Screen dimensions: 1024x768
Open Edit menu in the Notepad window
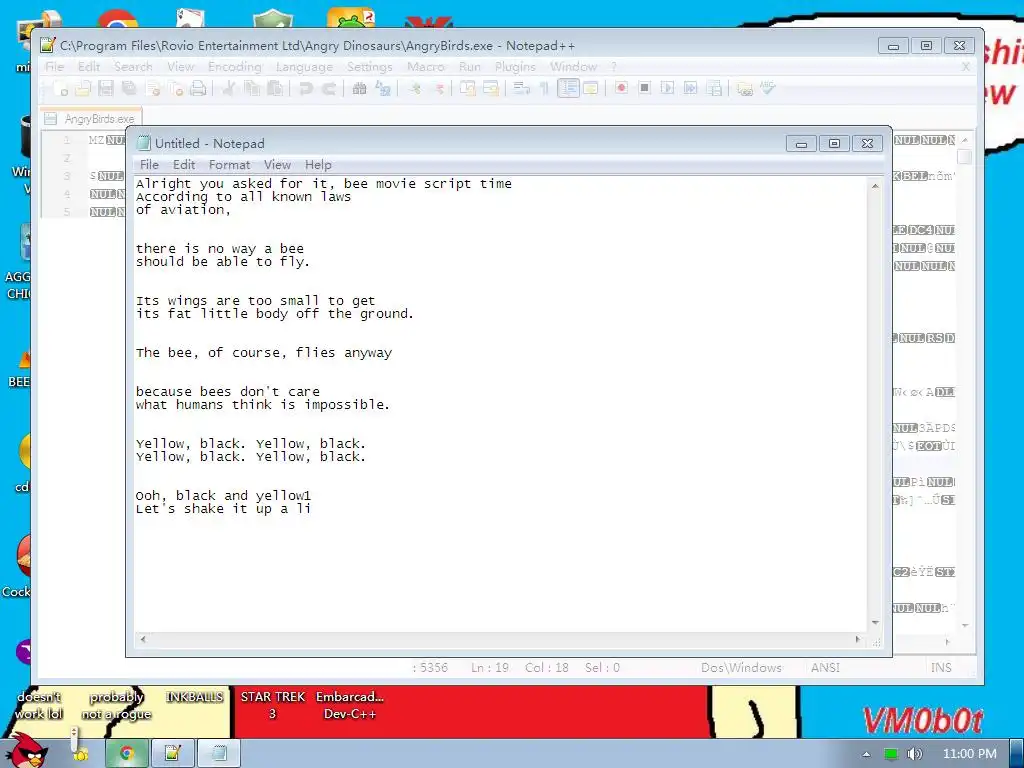184,165
